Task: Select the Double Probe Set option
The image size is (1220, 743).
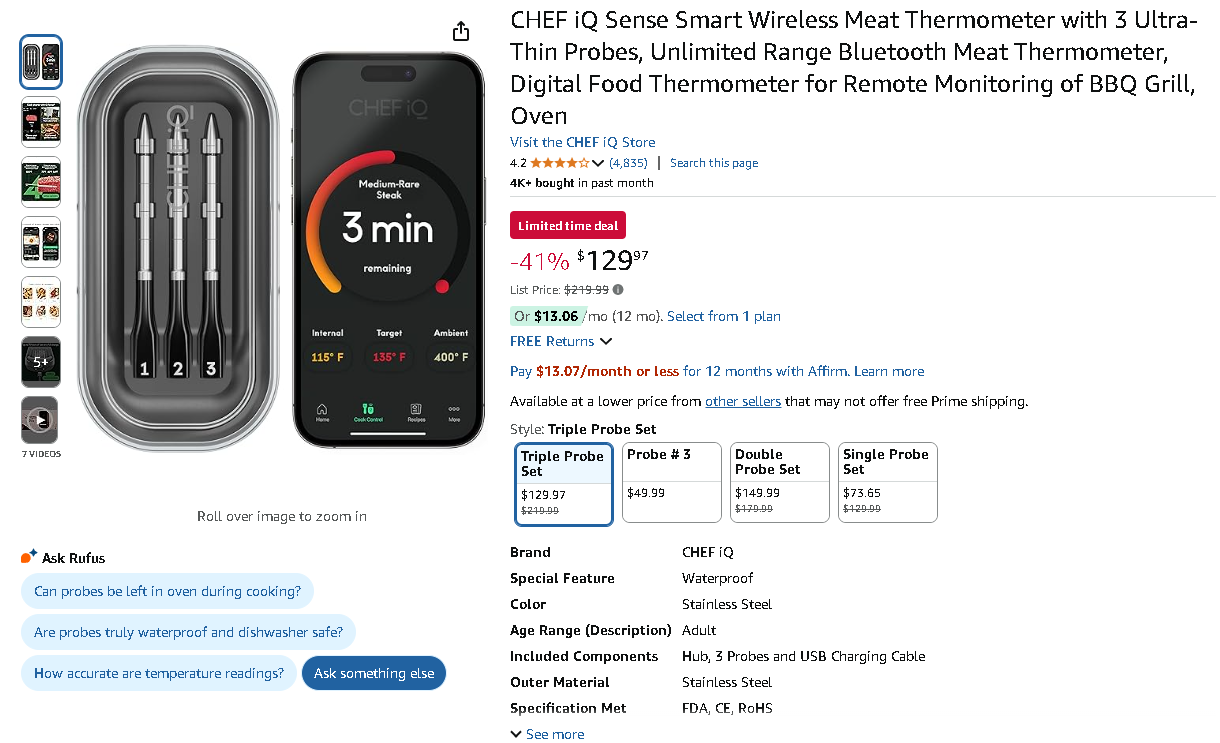Action: click(x=779, y=482)
